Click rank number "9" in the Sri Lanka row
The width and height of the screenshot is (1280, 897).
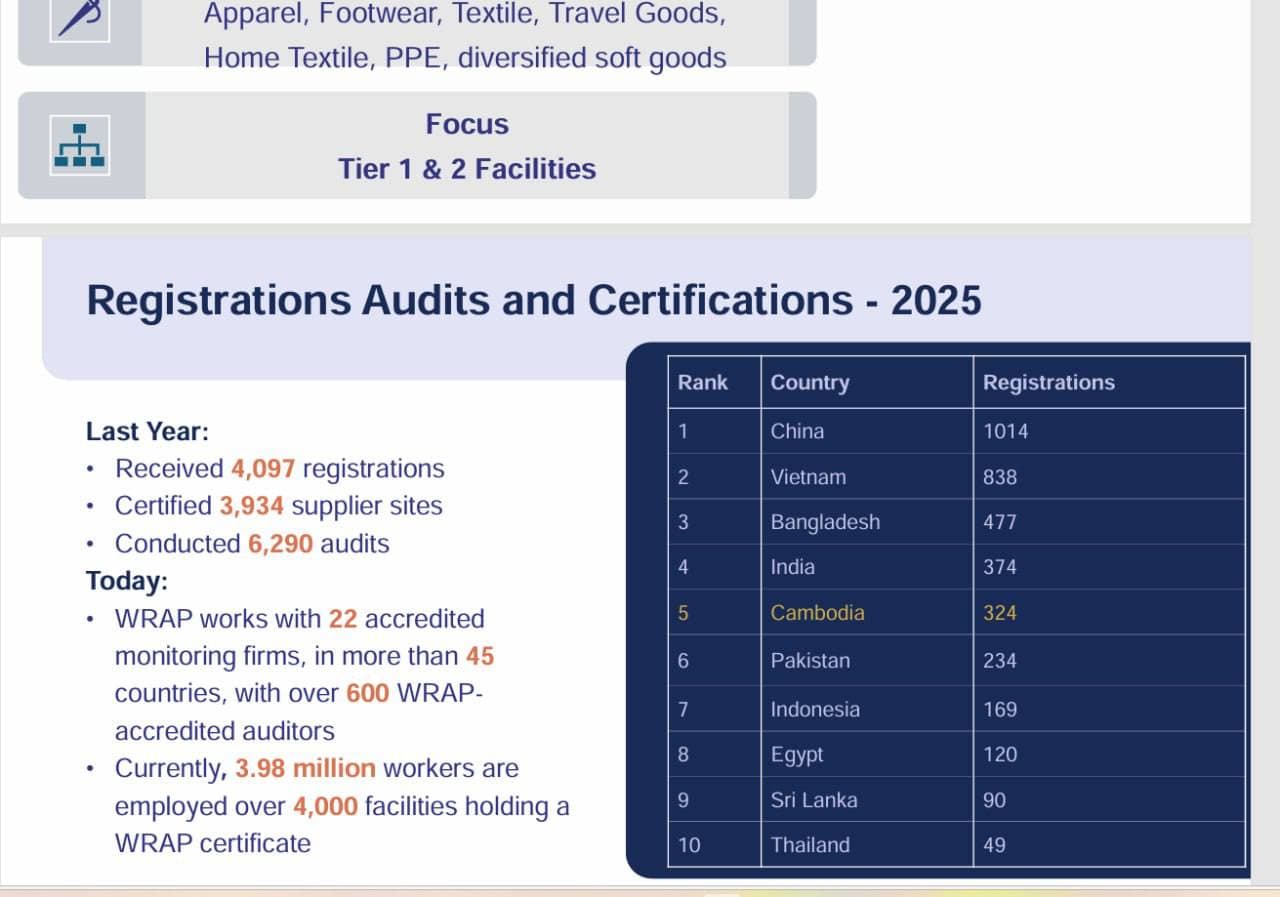coord(683,800)
